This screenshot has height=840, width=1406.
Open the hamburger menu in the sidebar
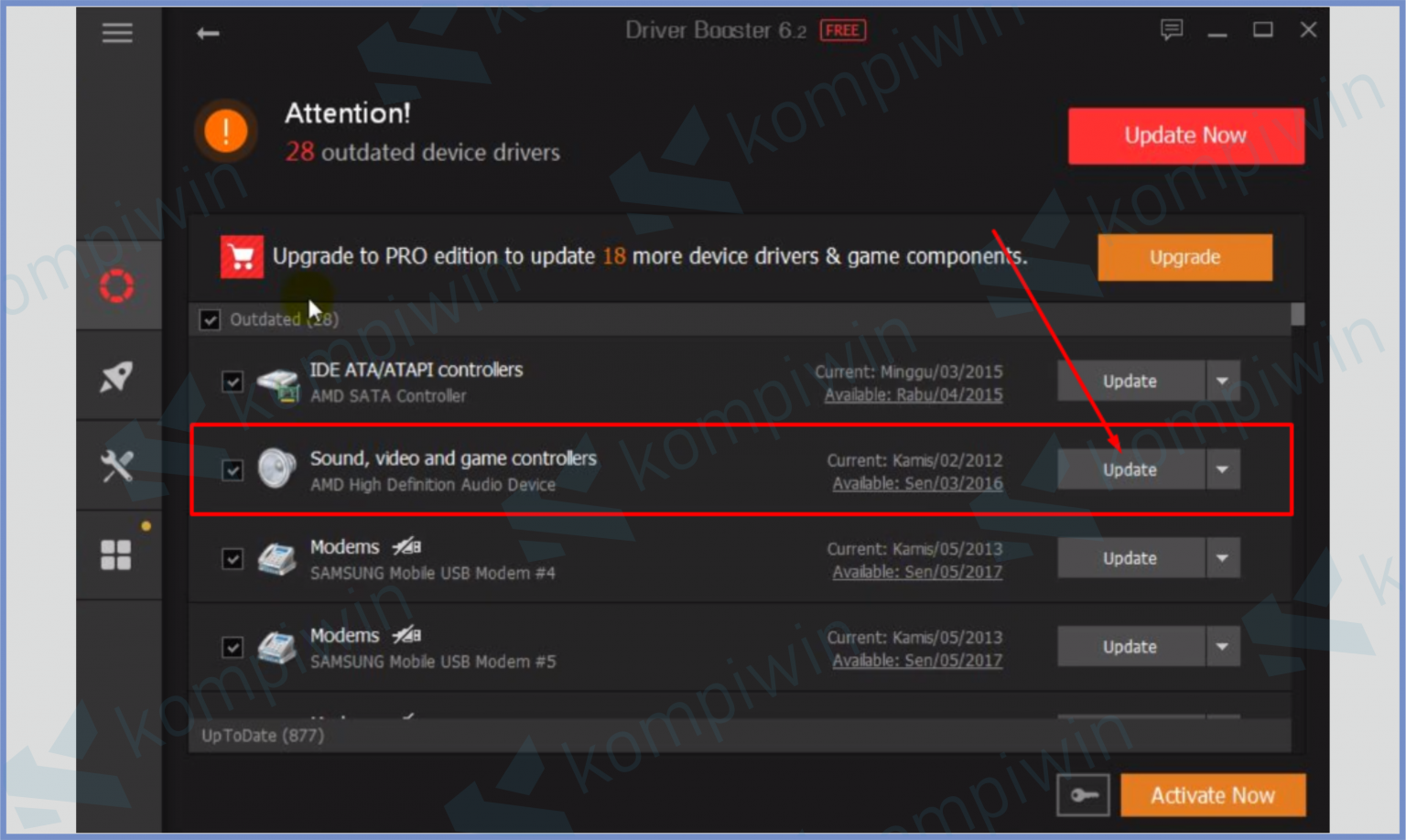pyautogui.click(x=117, y=34)
